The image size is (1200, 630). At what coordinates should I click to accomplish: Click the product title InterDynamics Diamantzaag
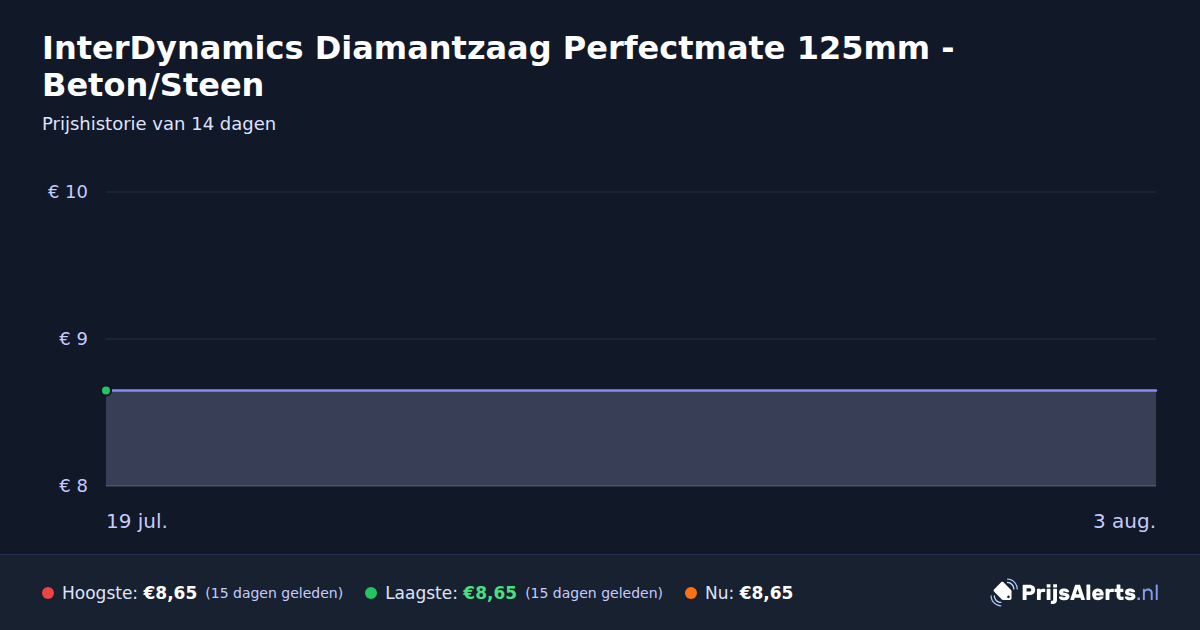click(x=497, y=66)
